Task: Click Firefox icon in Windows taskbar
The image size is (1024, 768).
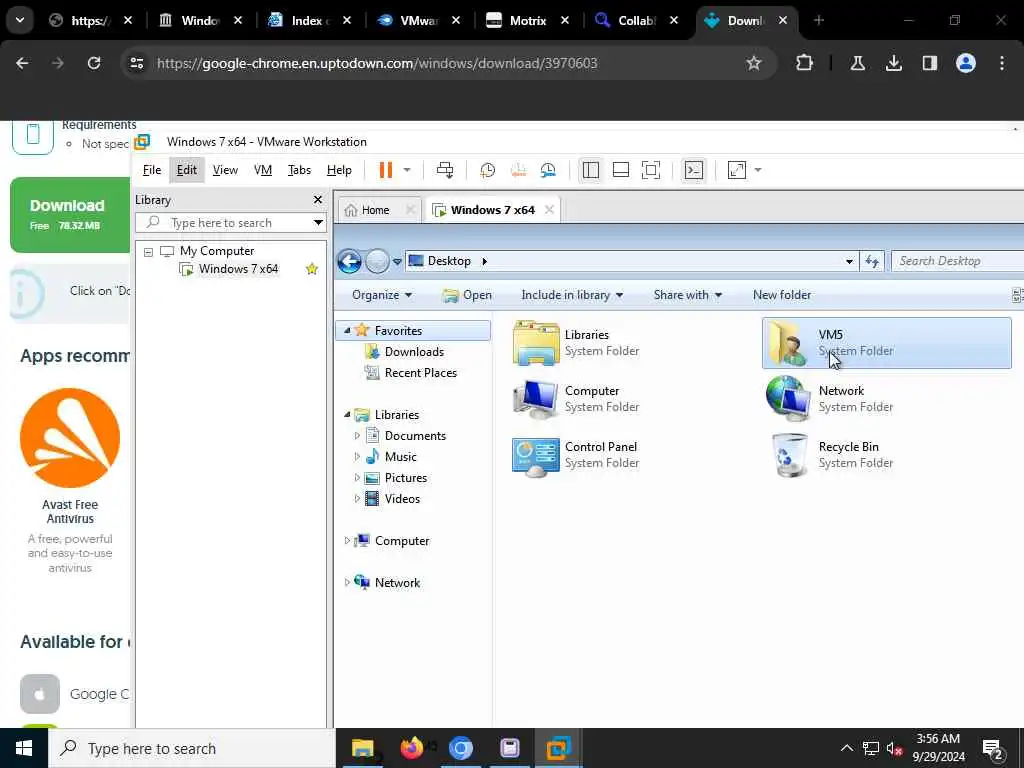Action: click(x=412, y=748)
